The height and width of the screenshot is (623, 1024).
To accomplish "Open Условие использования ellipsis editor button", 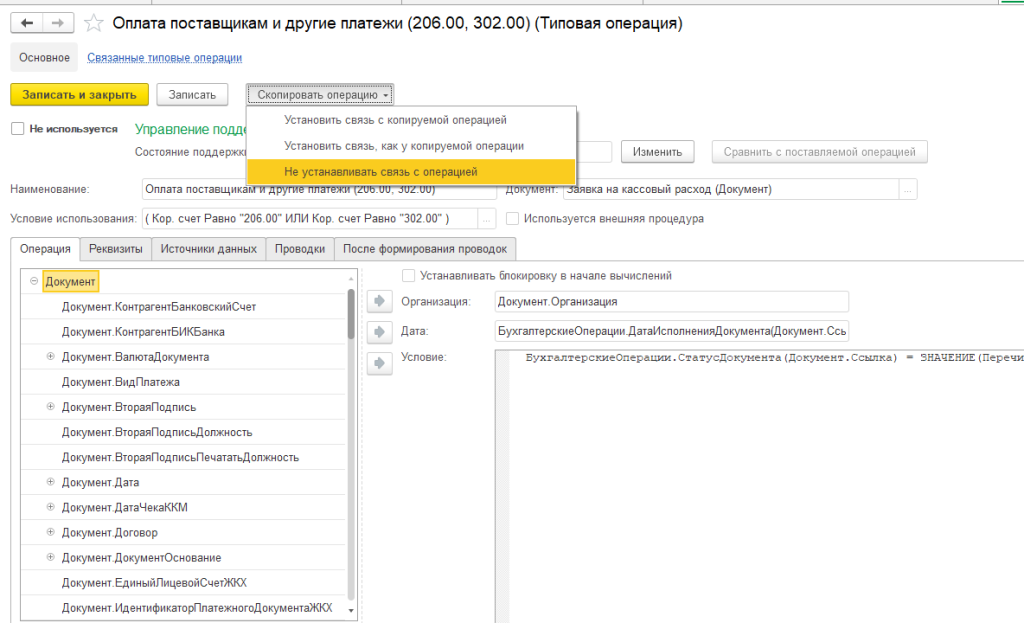I will coord(487,219).
